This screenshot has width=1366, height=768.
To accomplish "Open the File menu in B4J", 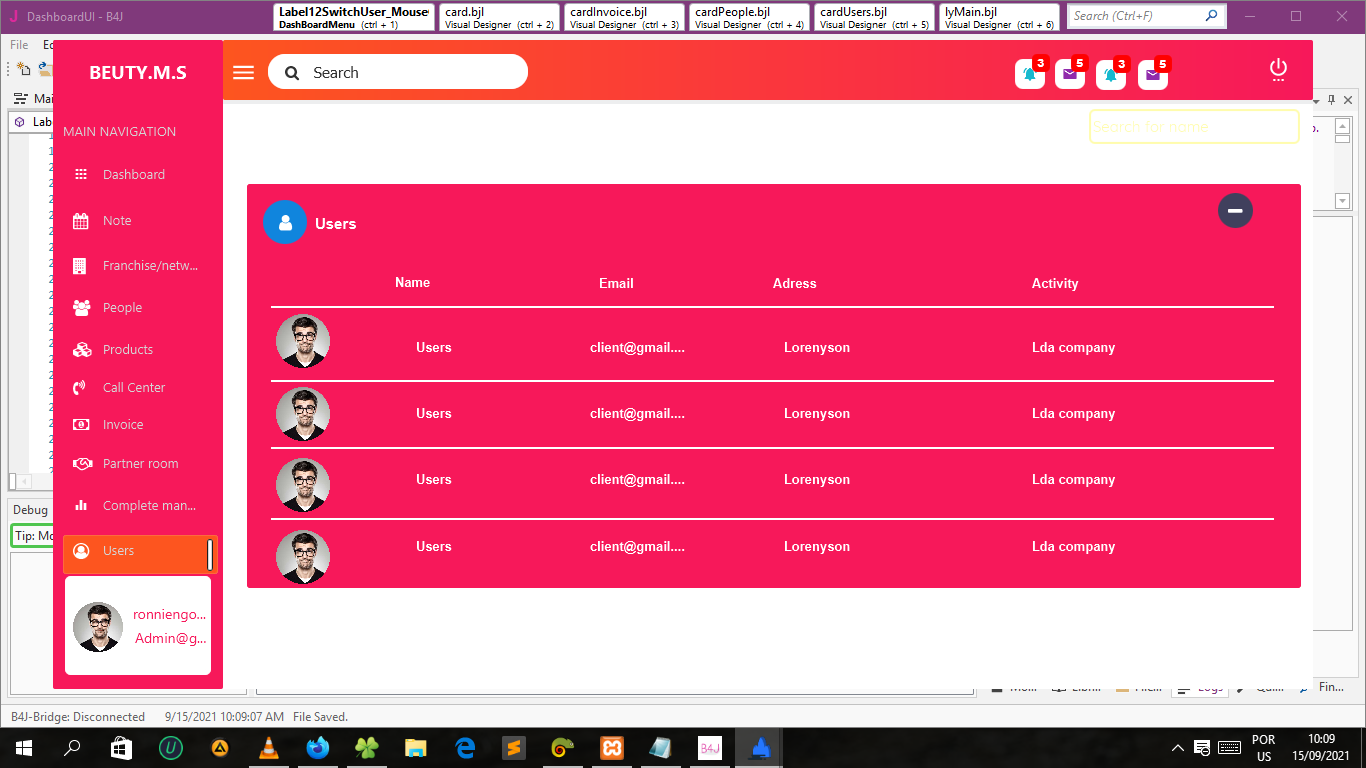I will [19, 45].
